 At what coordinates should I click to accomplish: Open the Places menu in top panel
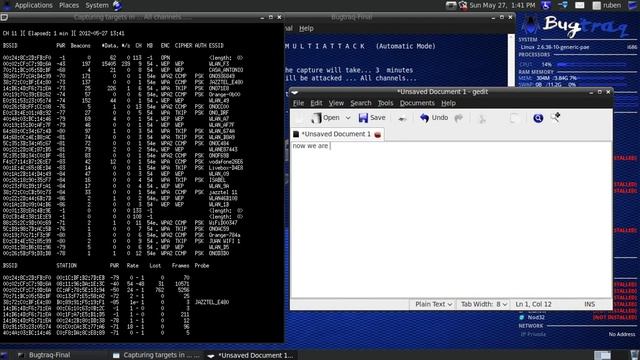[69, 5]
